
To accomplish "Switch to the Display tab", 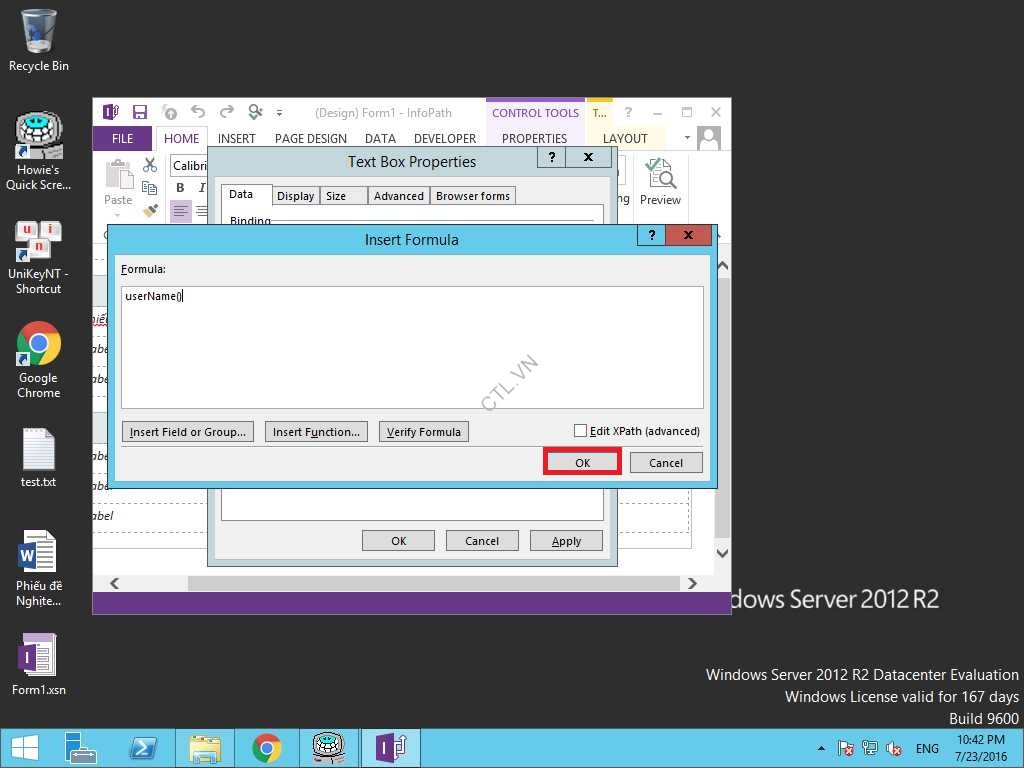I will point(296,196).
